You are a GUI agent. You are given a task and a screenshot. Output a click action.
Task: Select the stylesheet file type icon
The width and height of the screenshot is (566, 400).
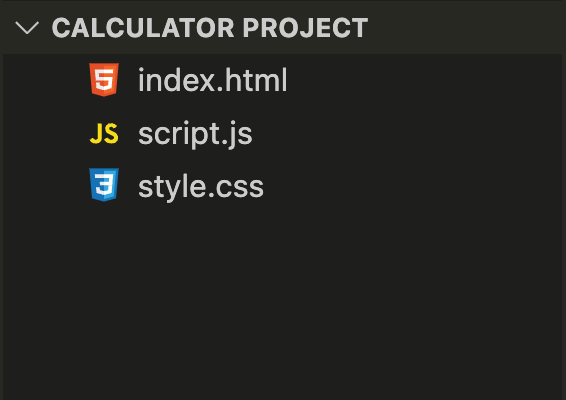[104, 185]
